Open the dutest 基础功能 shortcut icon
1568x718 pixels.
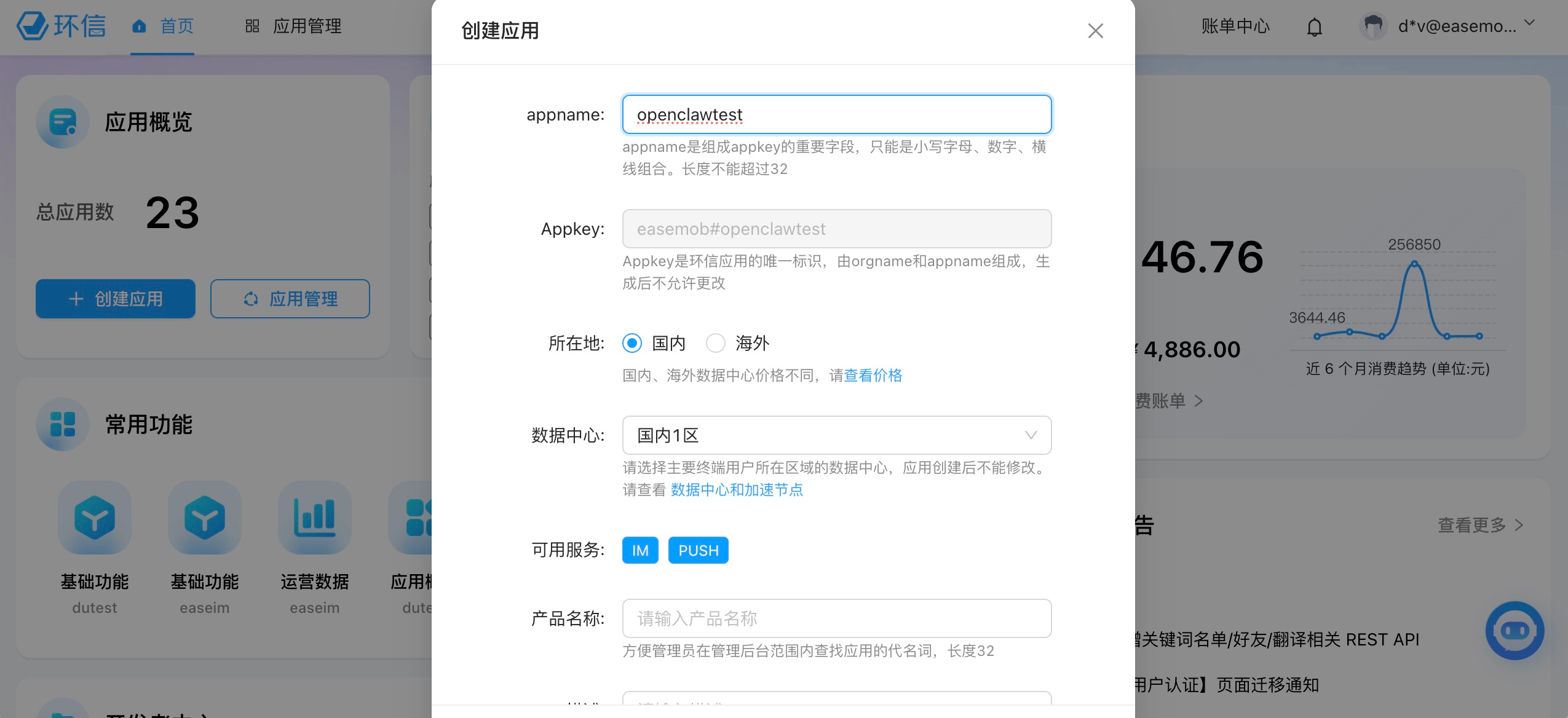[94, 518]
